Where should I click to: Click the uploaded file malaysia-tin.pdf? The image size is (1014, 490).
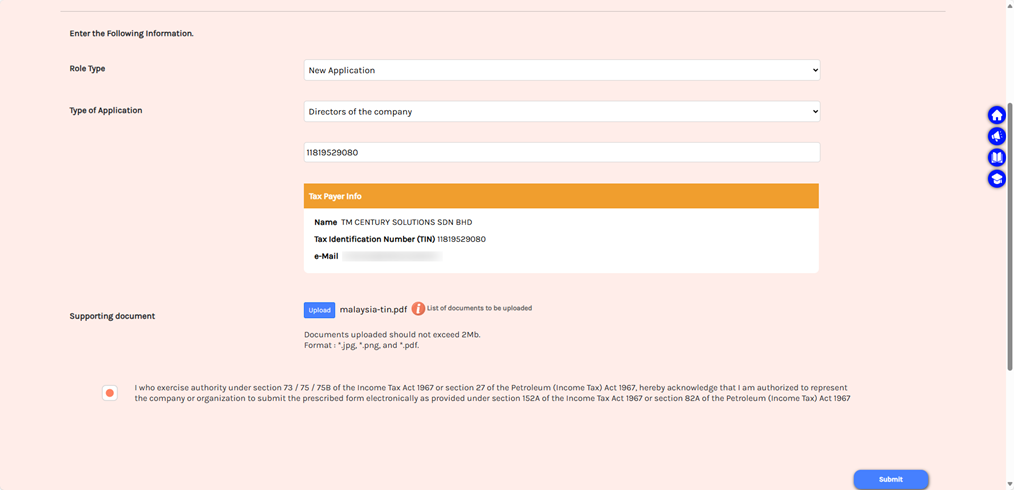point(373,310)
